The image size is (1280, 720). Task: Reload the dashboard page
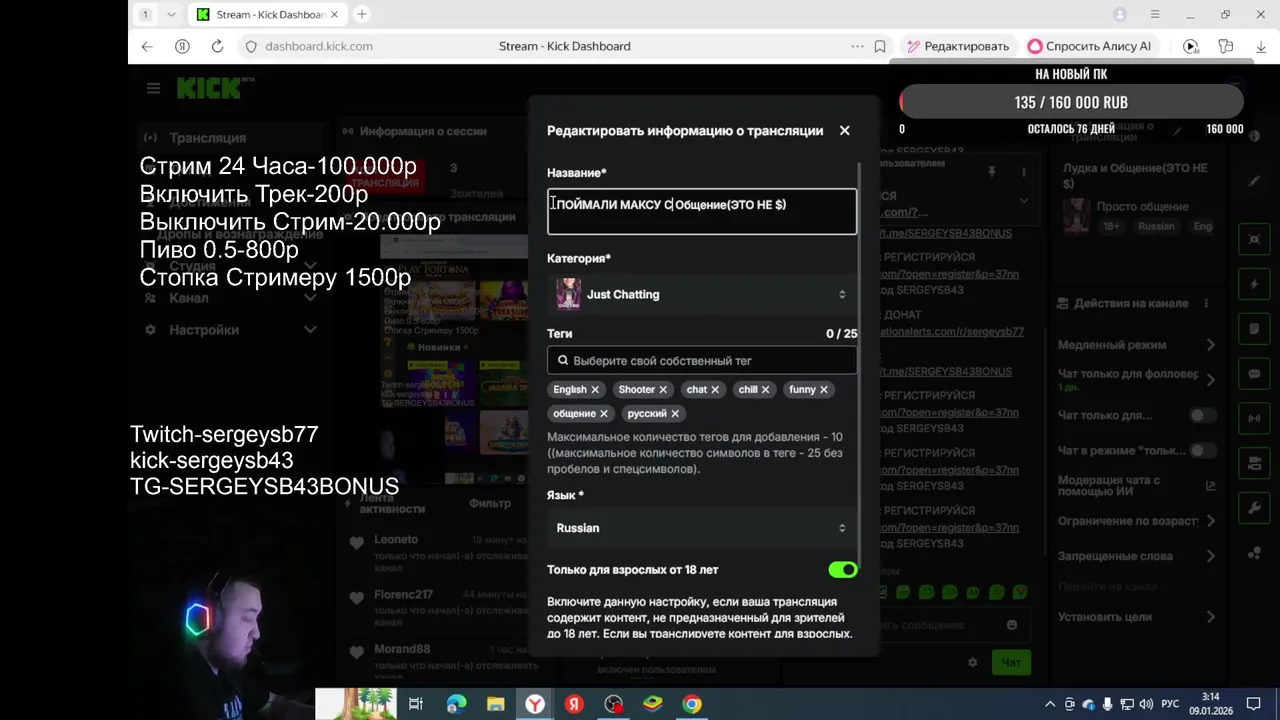(x=217, y=46)
